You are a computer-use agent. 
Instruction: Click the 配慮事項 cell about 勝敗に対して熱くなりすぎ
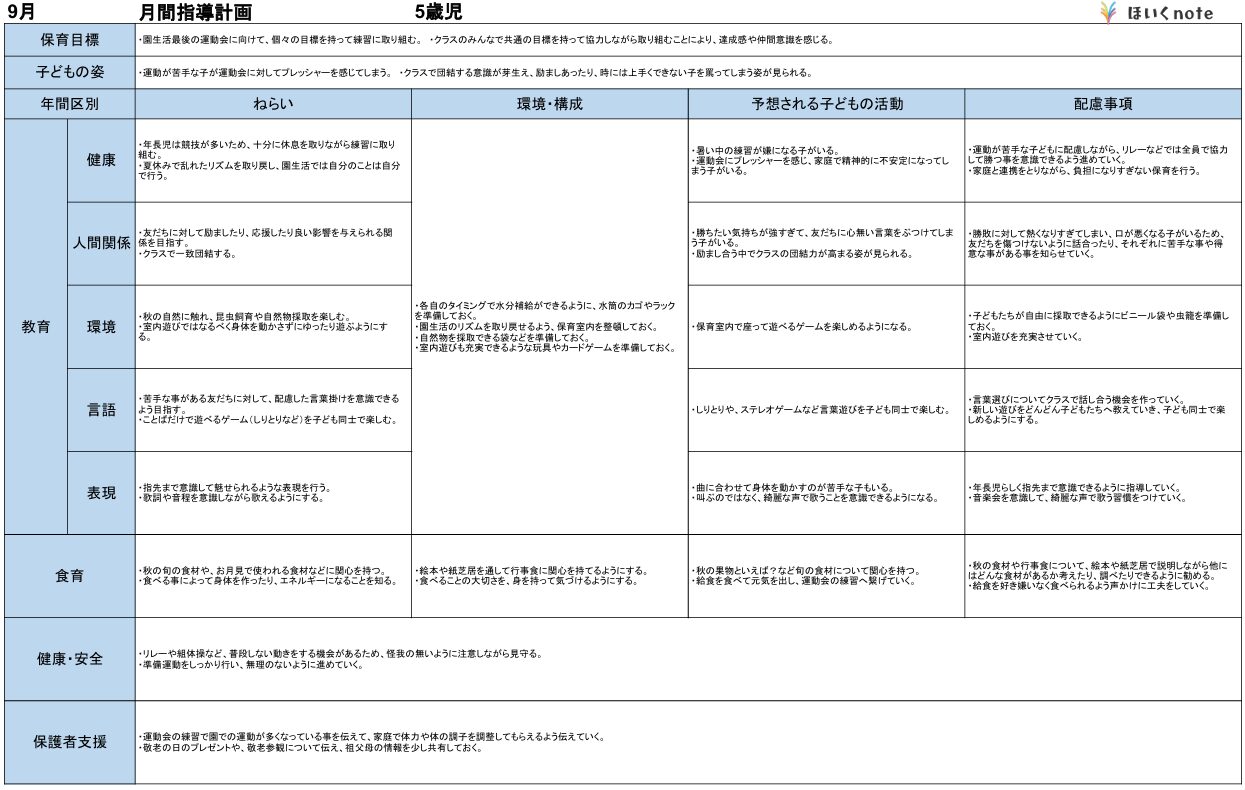click(1103, 243)
